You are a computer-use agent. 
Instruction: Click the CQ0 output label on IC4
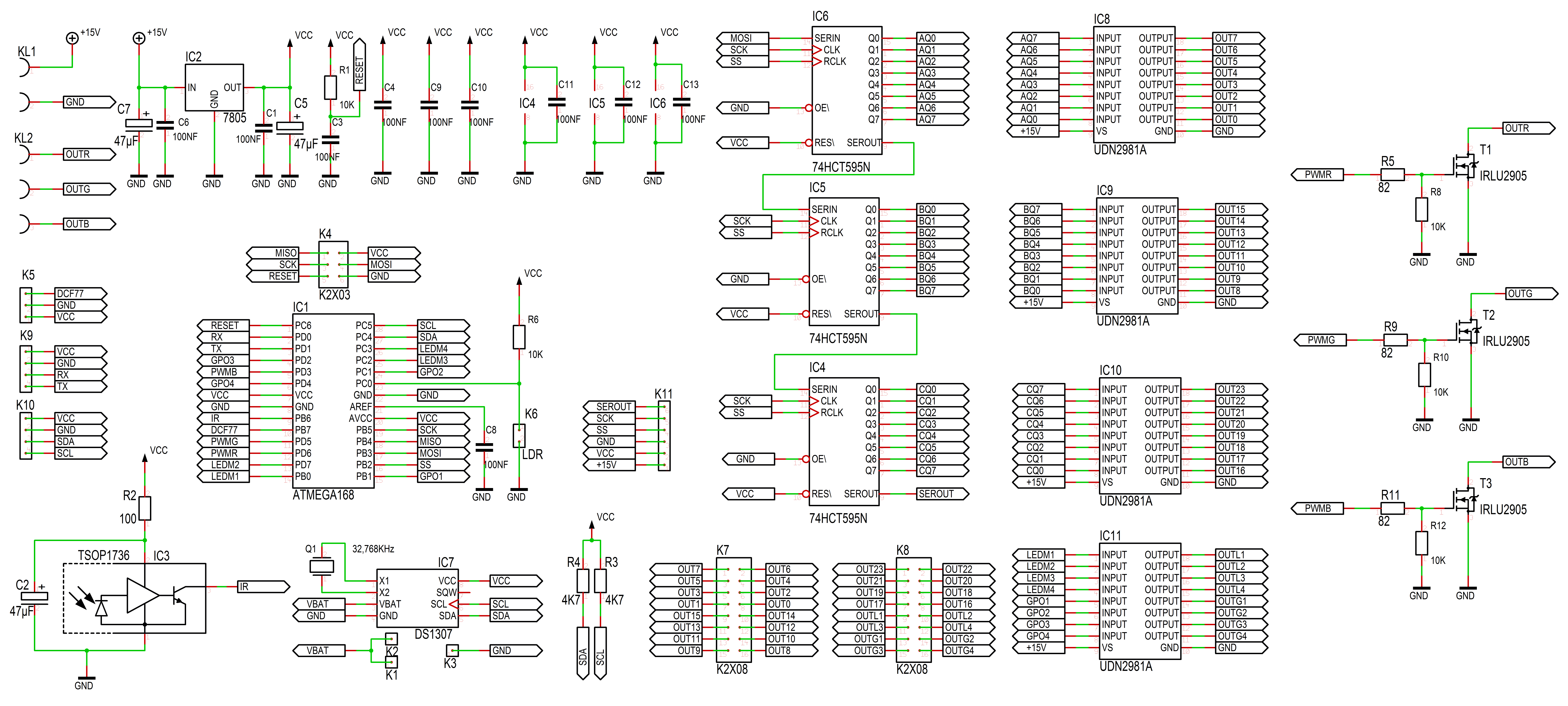click(x=942, y=389)
